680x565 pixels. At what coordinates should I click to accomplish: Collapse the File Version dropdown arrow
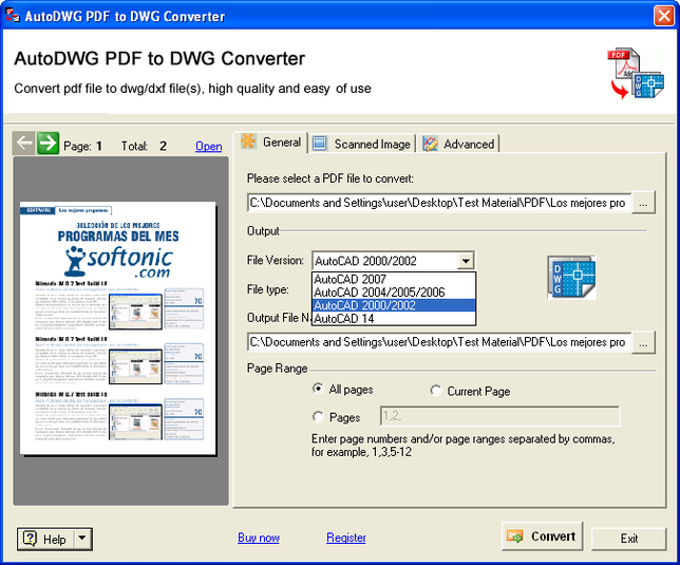coord(465,261)
